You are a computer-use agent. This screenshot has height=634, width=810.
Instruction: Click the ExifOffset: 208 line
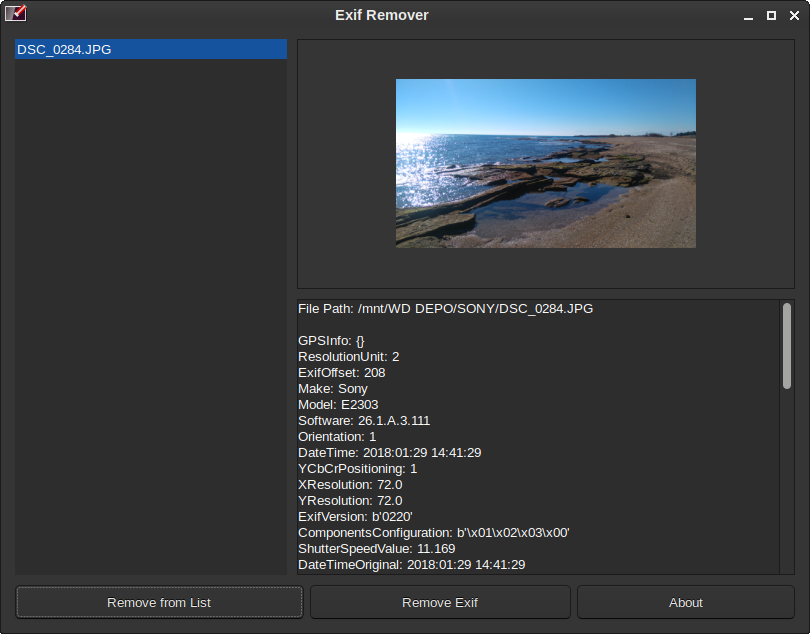pos(341,373)
